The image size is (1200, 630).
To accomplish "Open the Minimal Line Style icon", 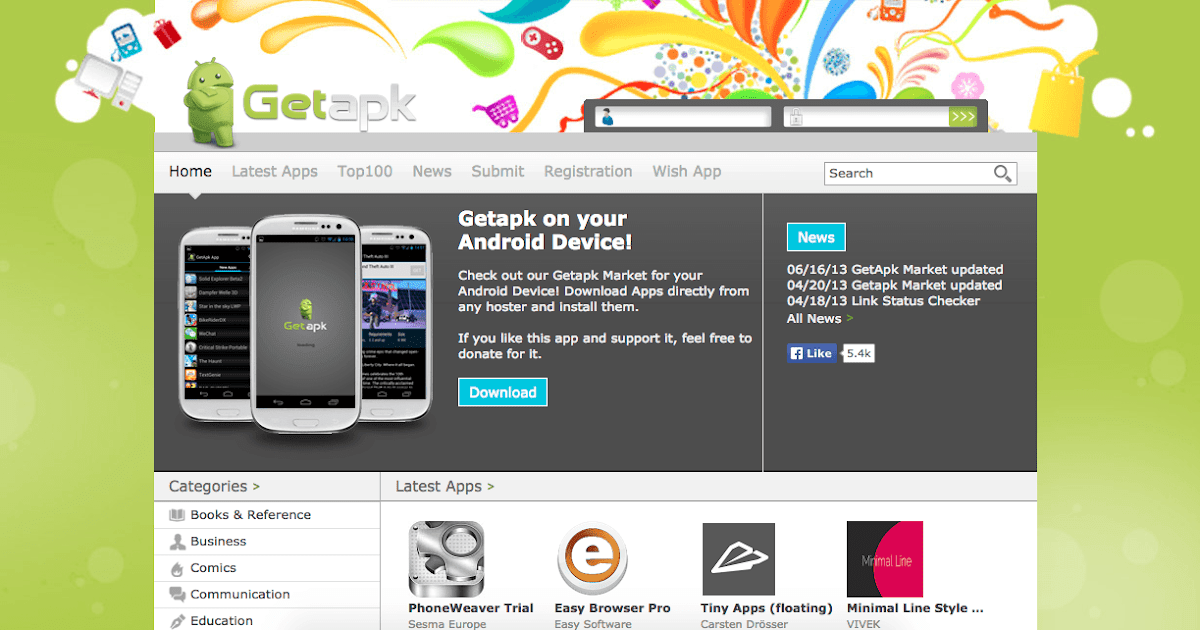I will pyautogui.click(x=885, y=559).
